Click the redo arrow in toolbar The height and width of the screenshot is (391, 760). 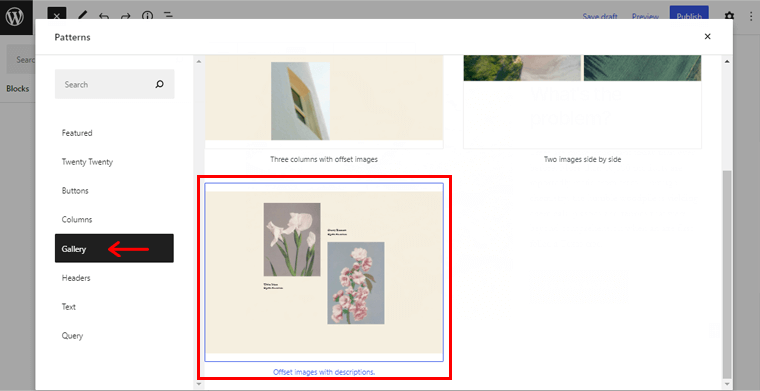pos(126,16)
